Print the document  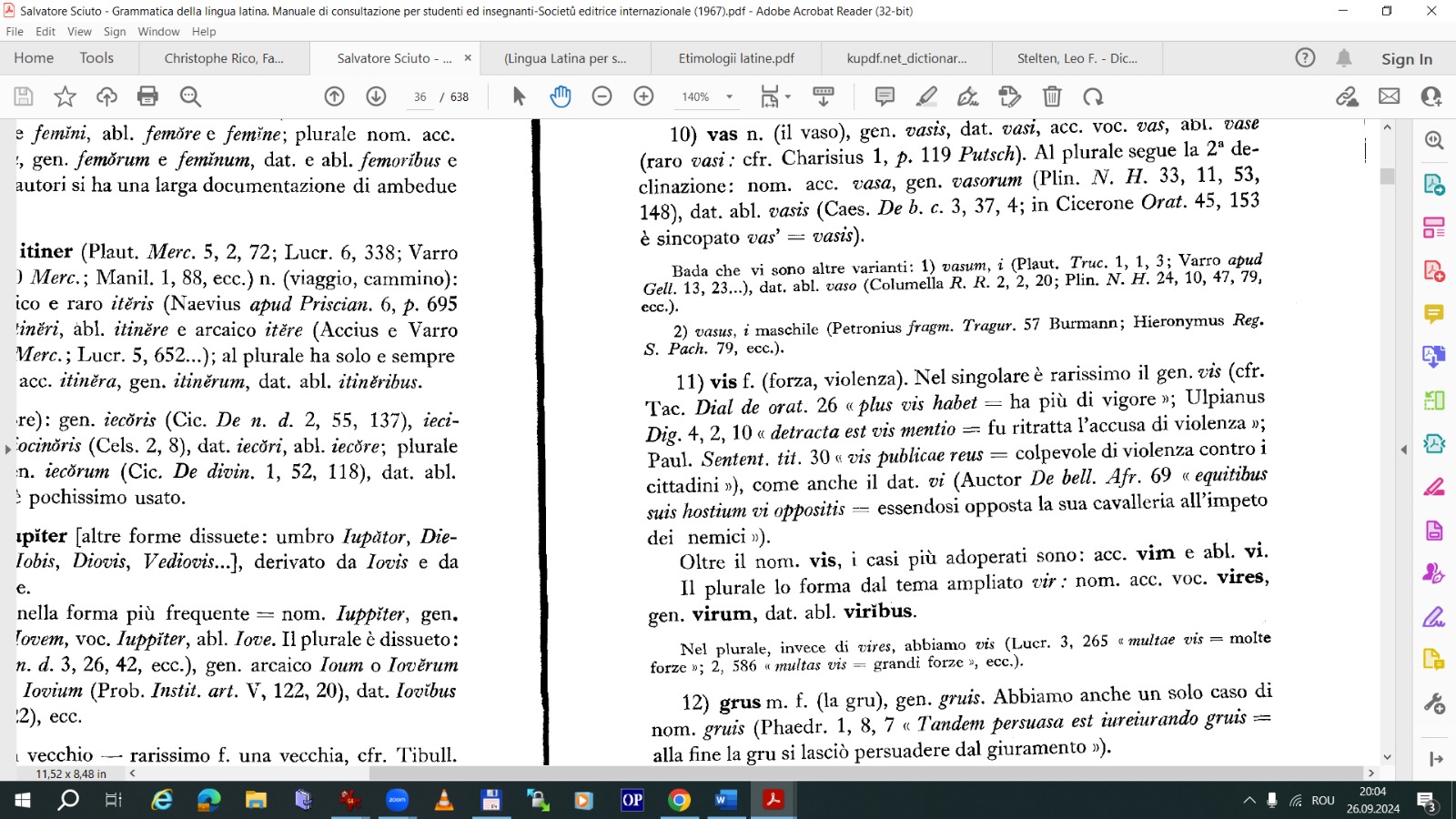pos(147,96)
